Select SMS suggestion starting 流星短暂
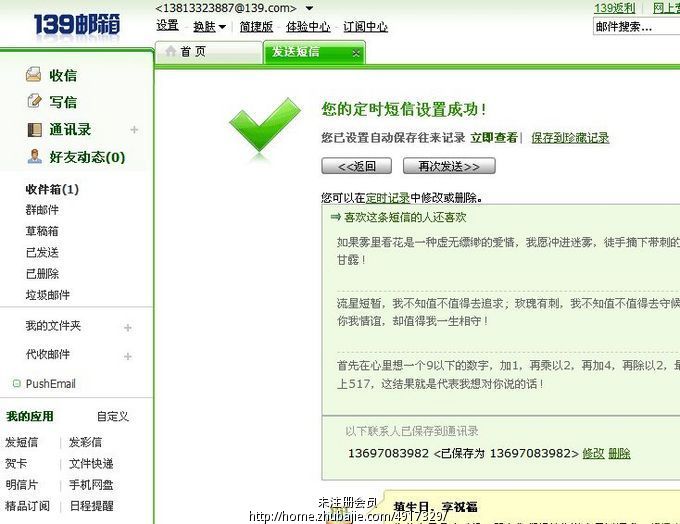This screenshot has height=524, width=680. (508, 312)
